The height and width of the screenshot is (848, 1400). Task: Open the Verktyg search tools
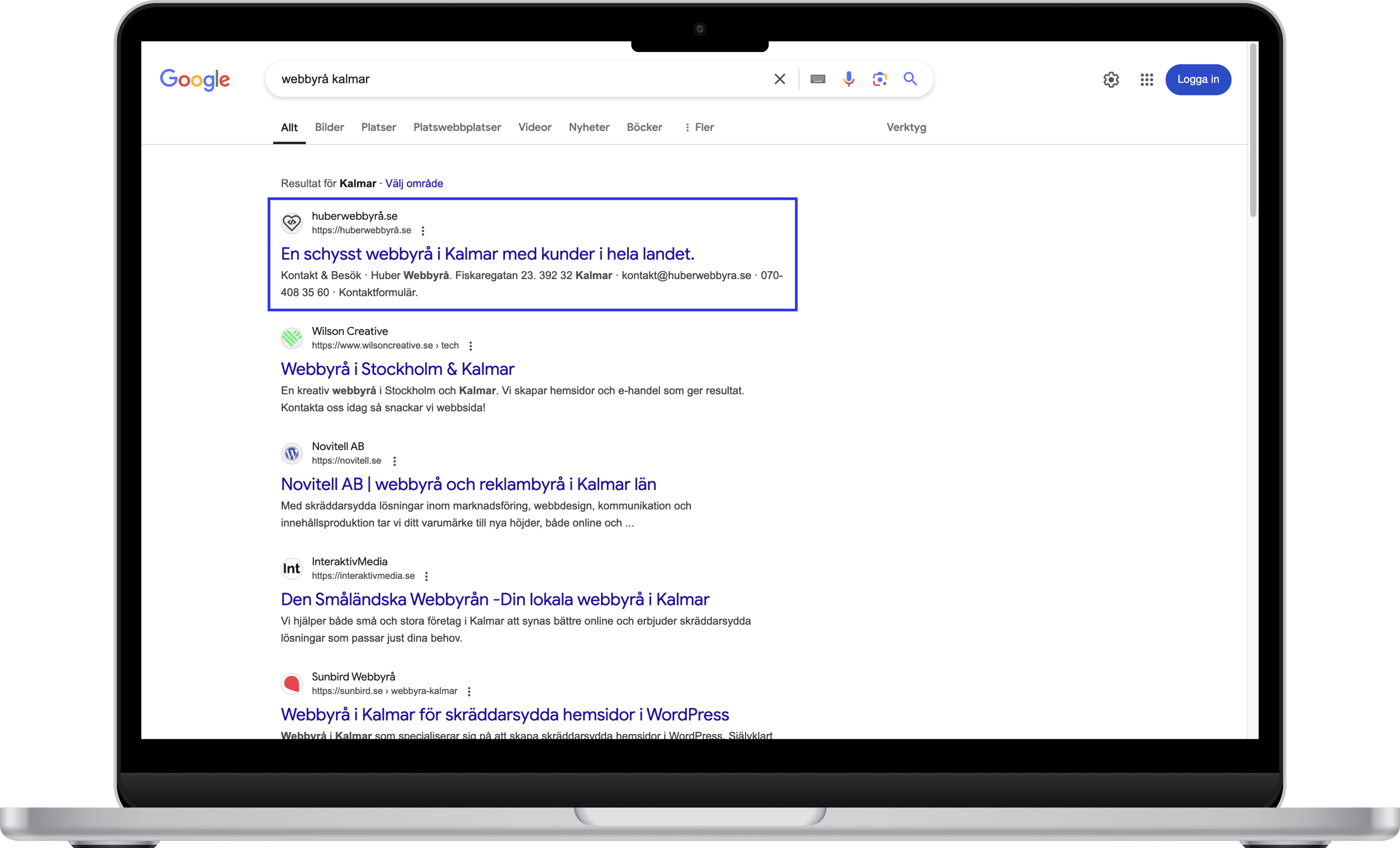click(x=906, y=127)
